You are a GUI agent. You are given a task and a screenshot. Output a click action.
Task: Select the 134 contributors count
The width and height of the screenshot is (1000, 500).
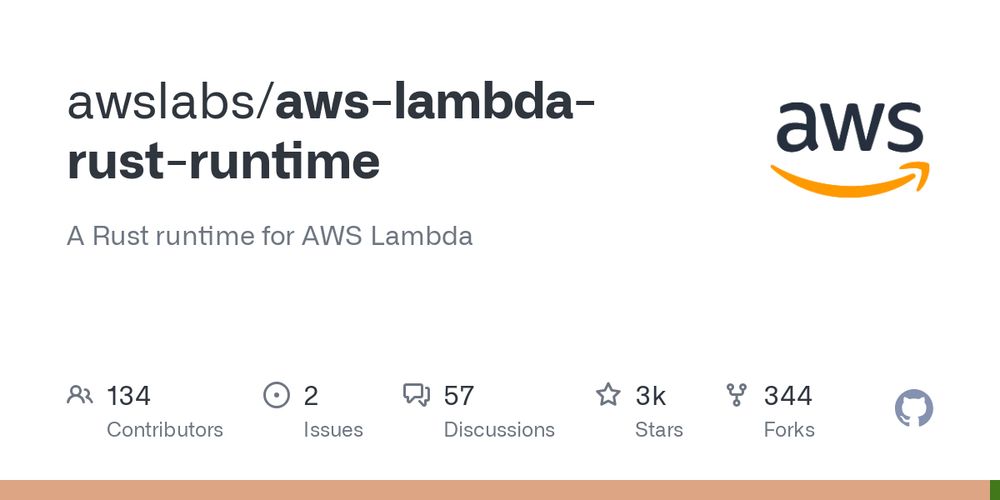pos(128,396)
